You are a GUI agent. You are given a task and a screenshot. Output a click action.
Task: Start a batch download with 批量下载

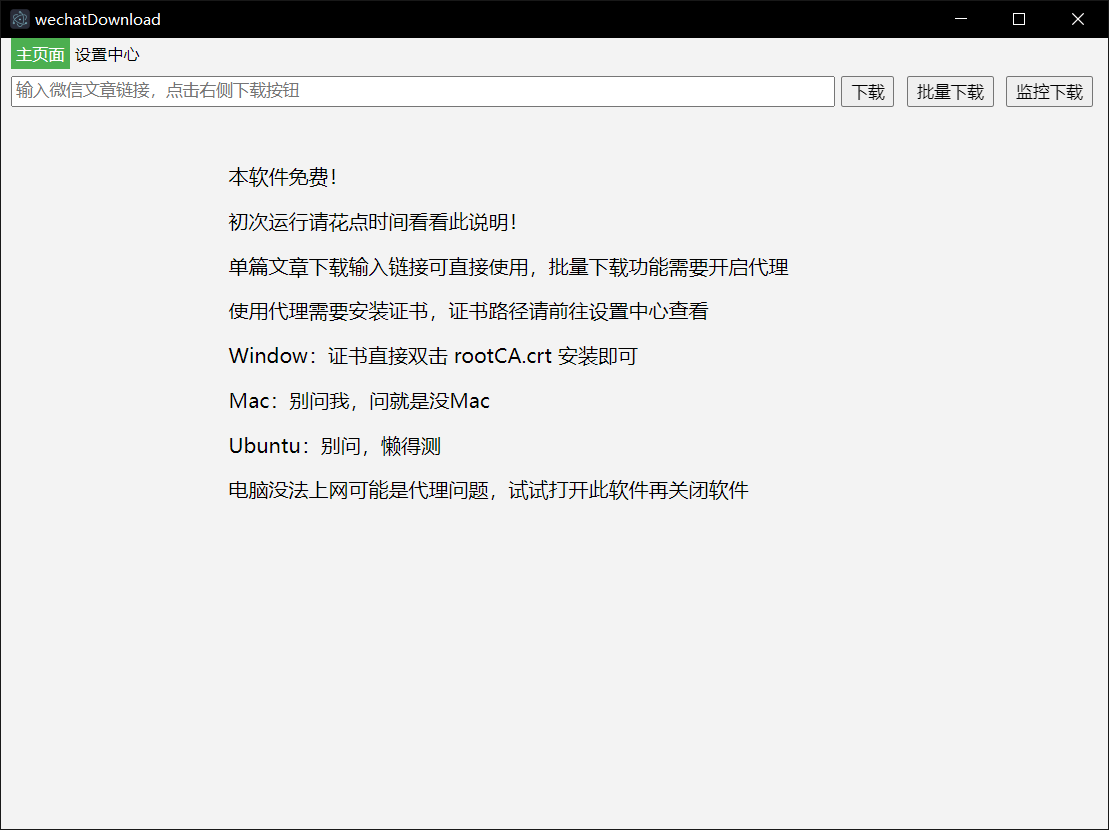click(949, 91)
